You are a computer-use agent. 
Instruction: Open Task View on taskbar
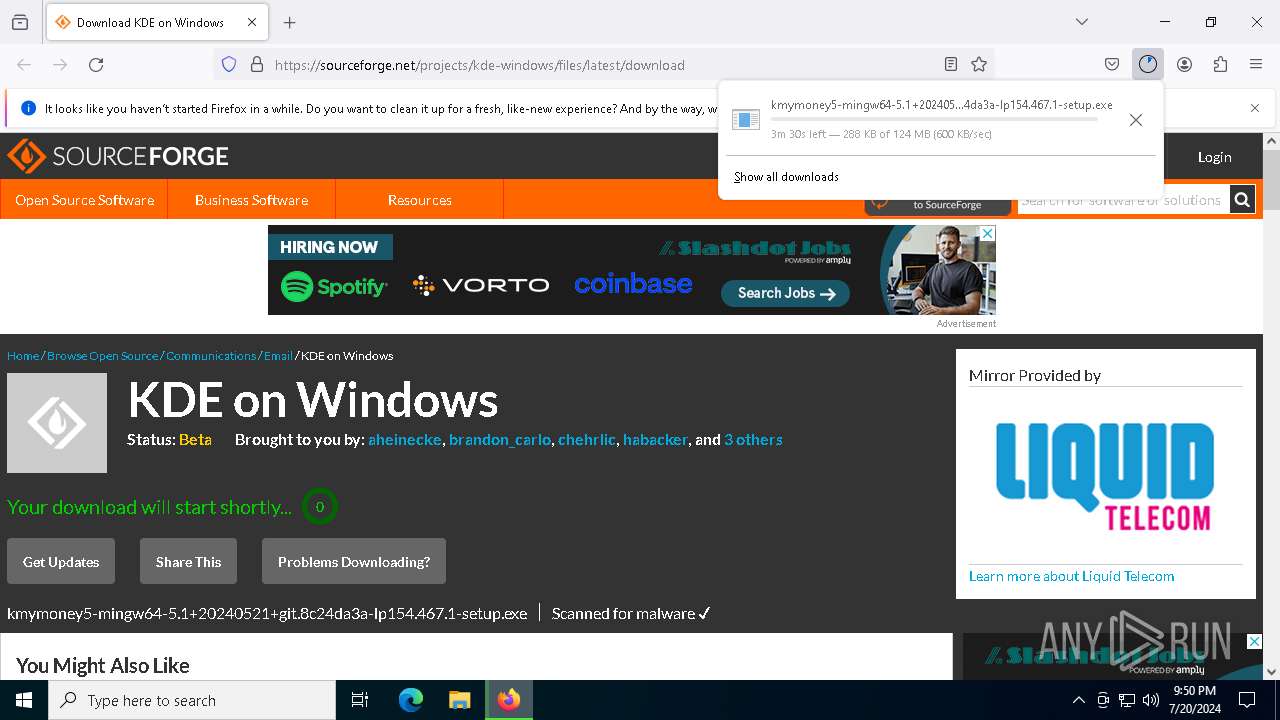click(360, 700)
